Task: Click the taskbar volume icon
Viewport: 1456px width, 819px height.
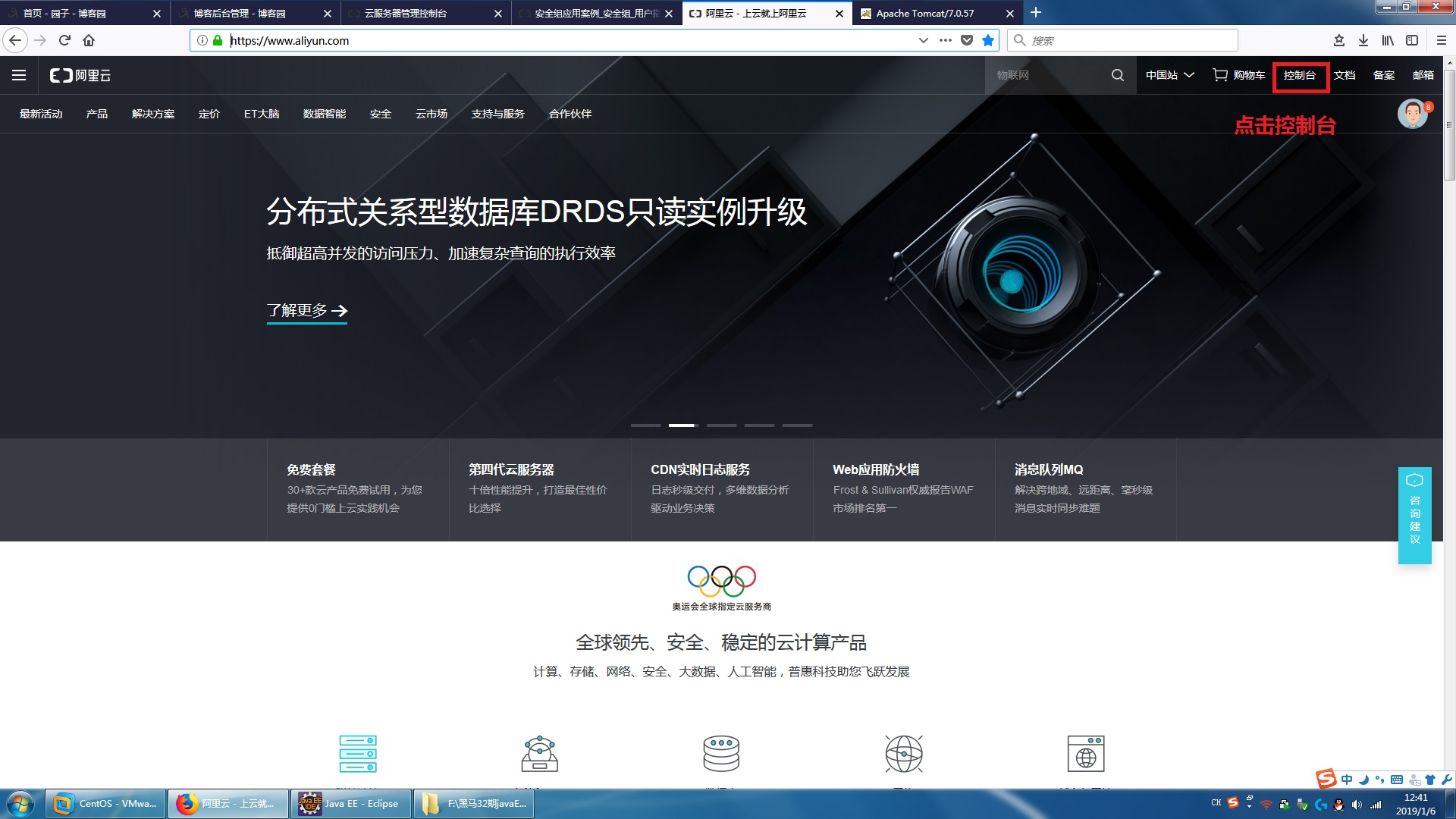Action: coord(1357,805)
